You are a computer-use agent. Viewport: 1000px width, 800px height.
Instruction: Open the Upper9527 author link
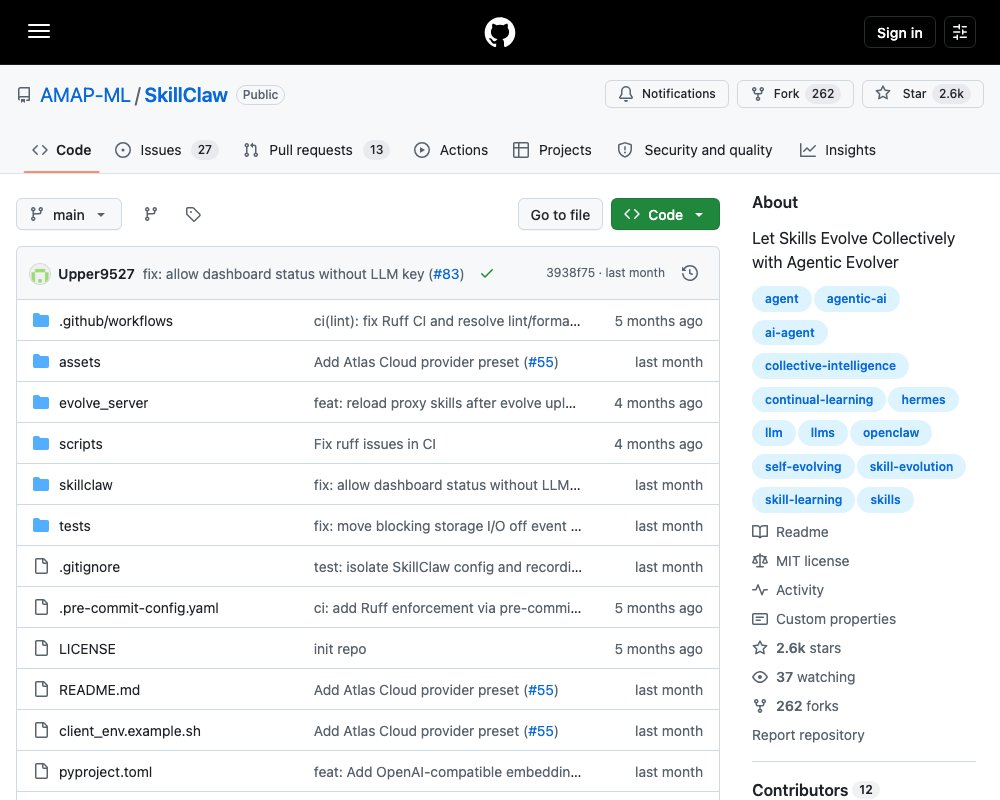point(96,274)
